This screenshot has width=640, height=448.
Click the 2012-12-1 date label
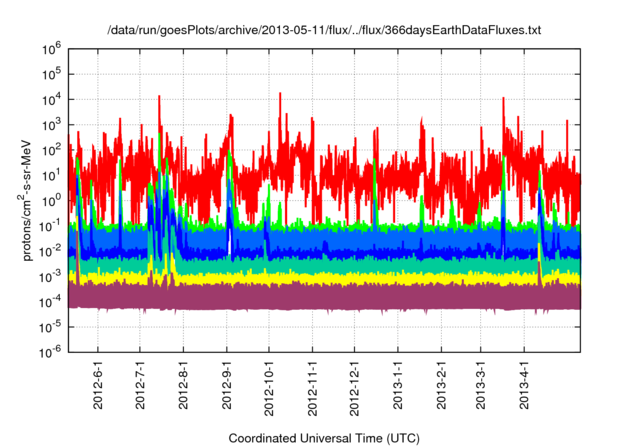[354, 388]
